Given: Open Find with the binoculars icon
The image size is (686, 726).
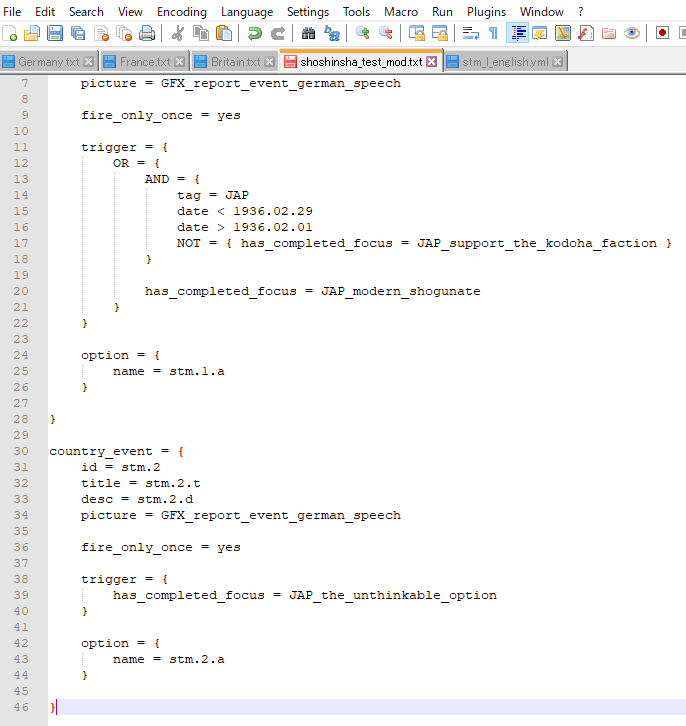Looking at the screenshot, I should click(308, 33).
